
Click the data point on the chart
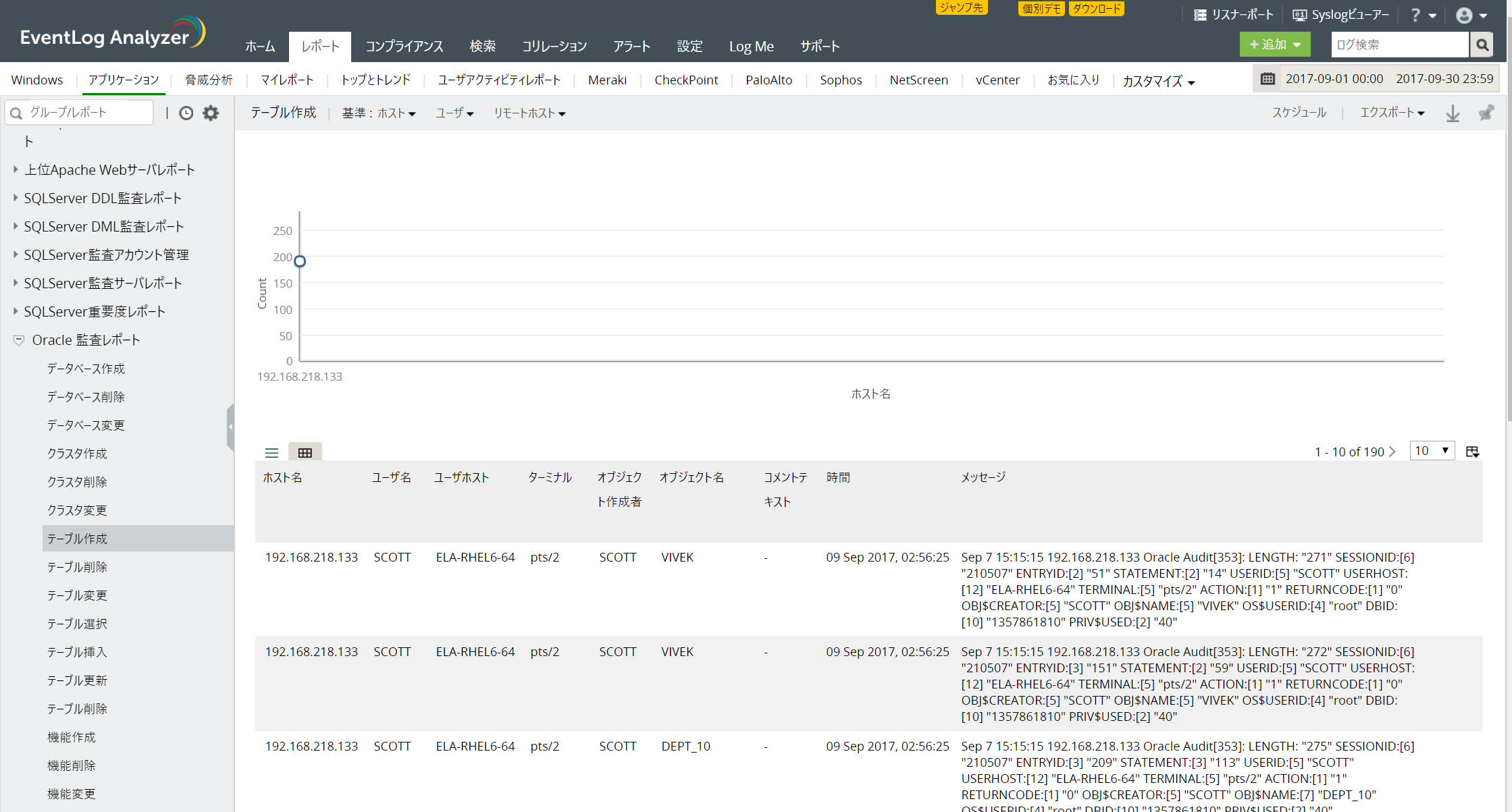(300, 261)
